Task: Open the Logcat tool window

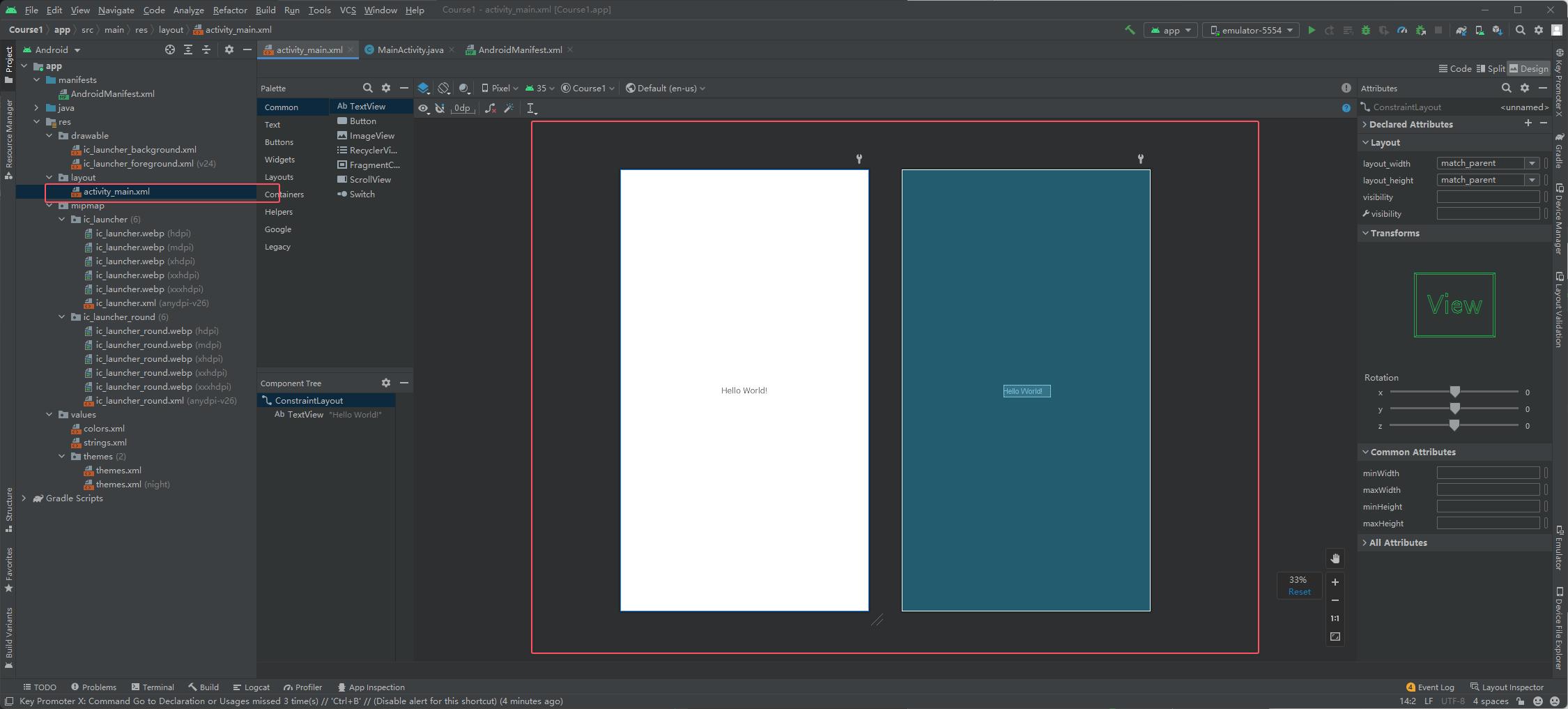Action: pos(252,687)
